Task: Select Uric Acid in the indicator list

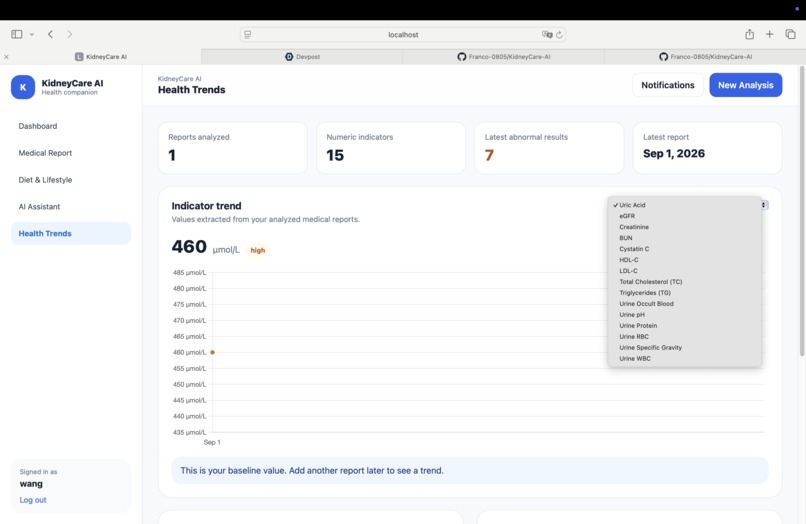Action: click(684, 205)
